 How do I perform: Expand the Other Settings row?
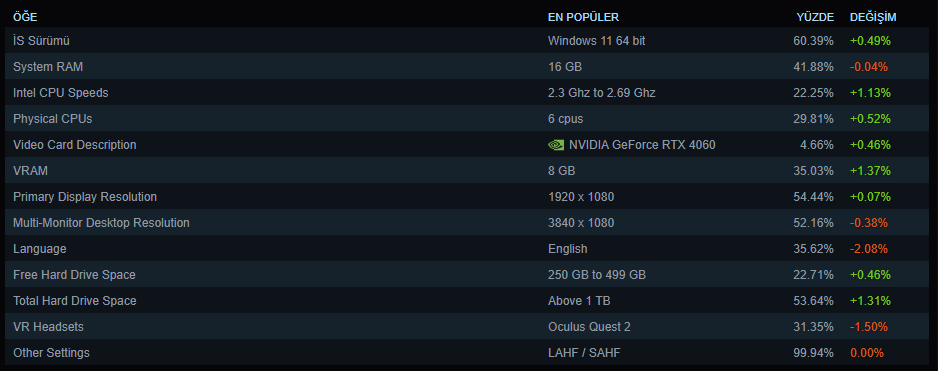pyautogui.click(x=468, y=352)
